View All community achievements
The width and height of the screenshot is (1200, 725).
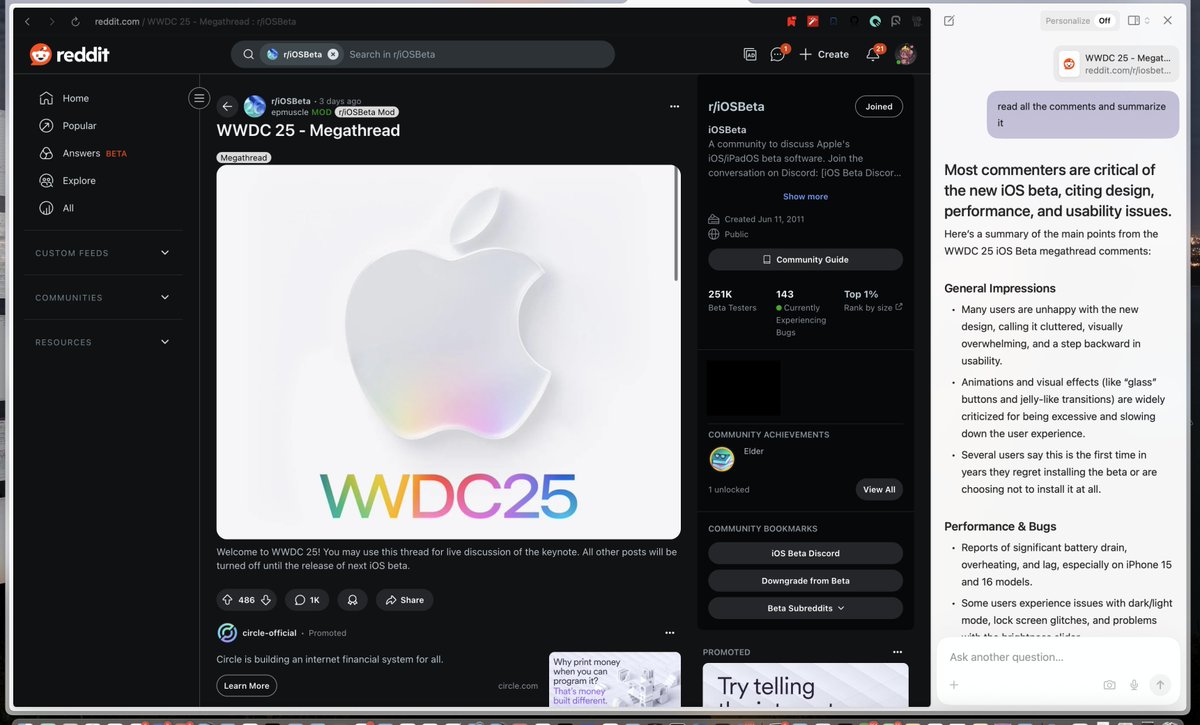[x=879, y=490]
